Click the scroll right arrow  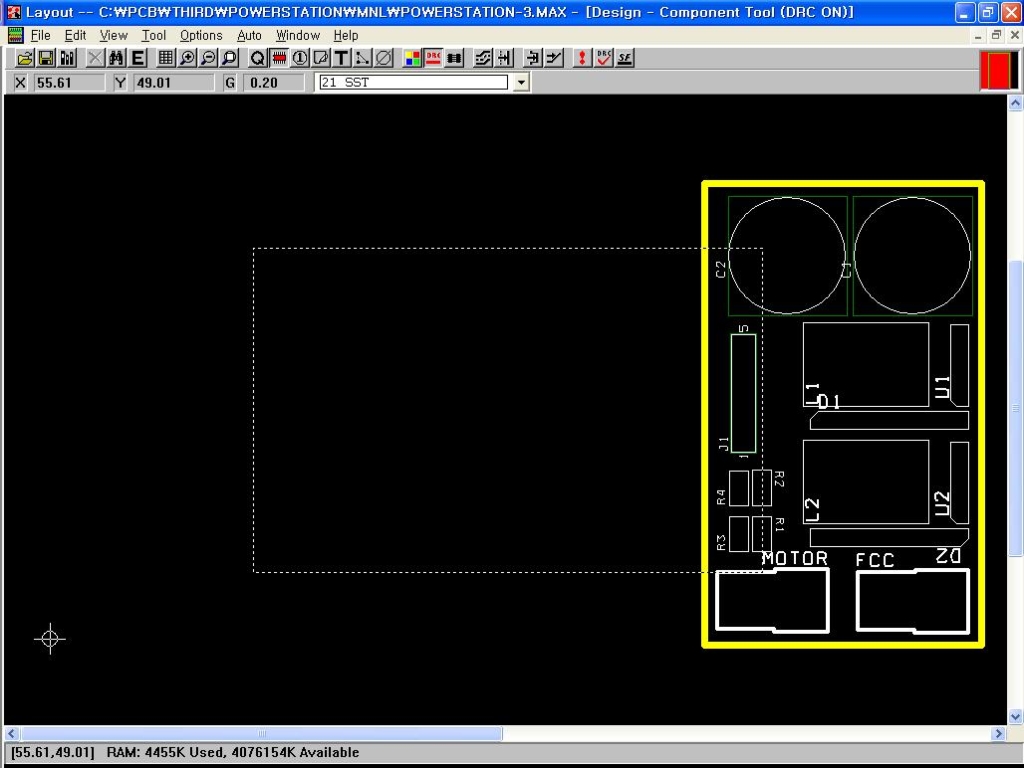click(999, 733)
